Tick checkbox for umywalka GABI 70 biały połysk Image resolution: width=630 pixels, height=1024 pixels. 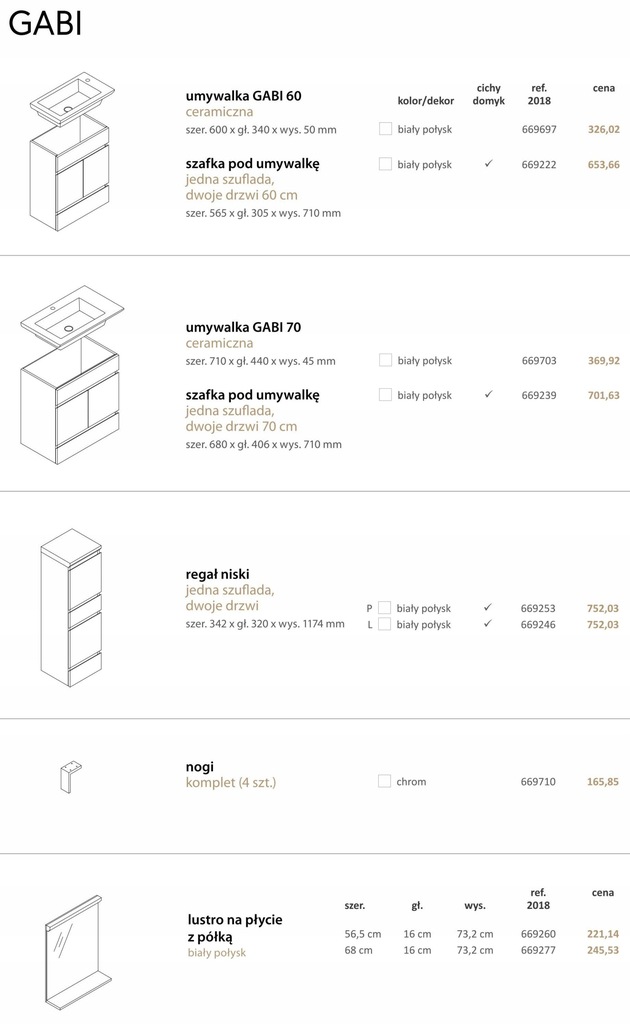[385, 360]
